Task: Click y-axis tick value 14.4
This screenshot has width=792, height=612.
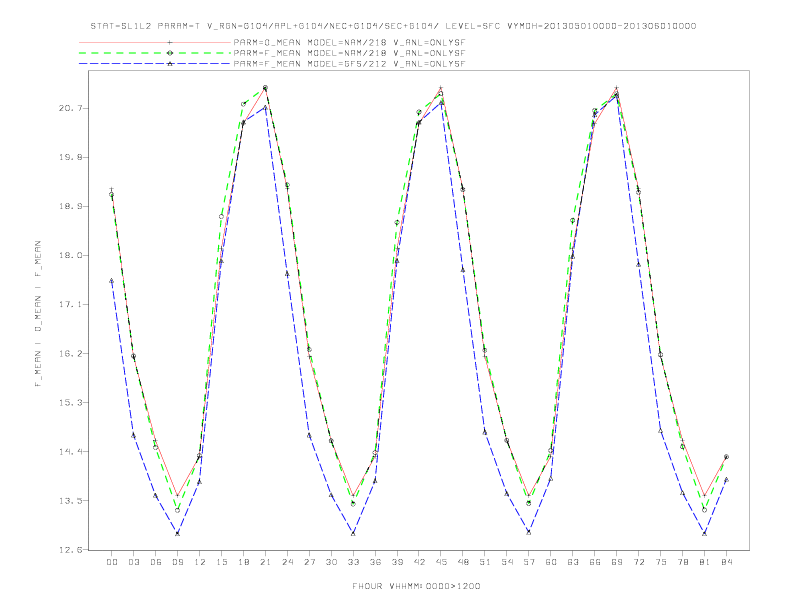Action: tap(70, 451)
